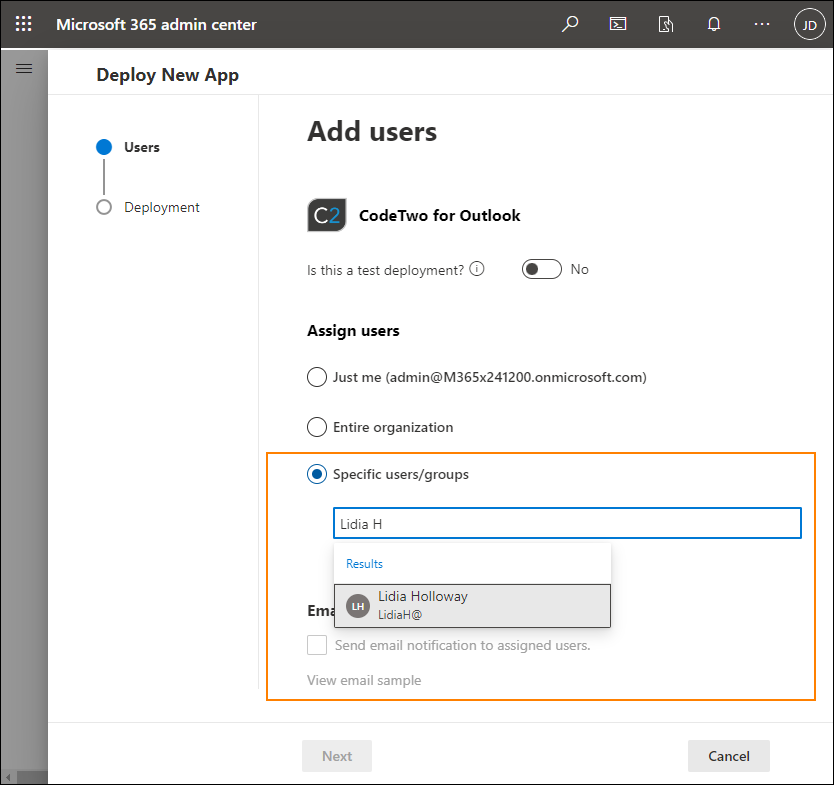Choose the Just me assignment option
This screenshot has width=834, height=785.
pyautogui.click(x=317, y=377)
